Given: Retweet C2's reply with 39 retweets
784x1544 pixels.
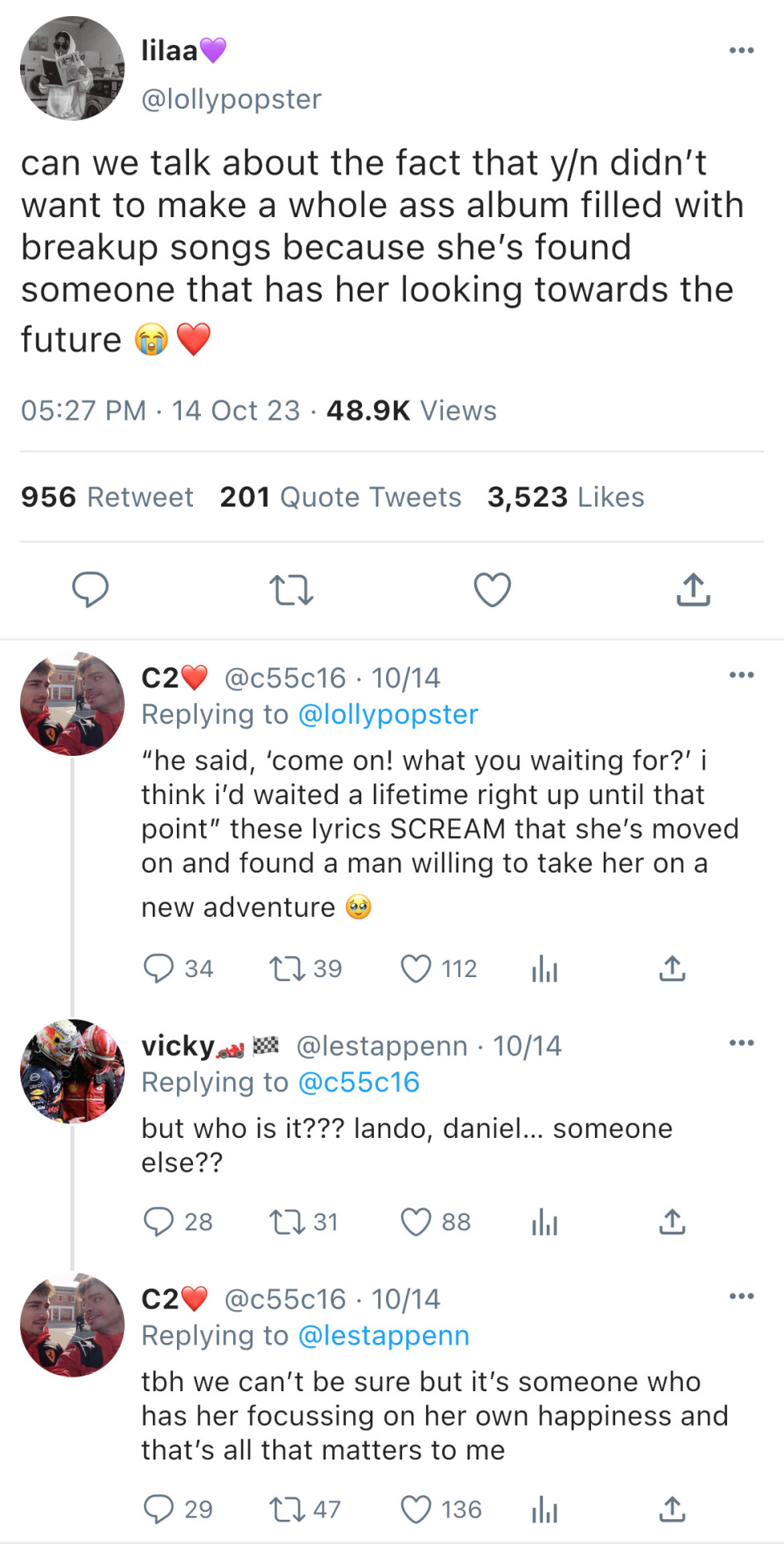Looking at the screenshot, I should click(x=286, y=968).
